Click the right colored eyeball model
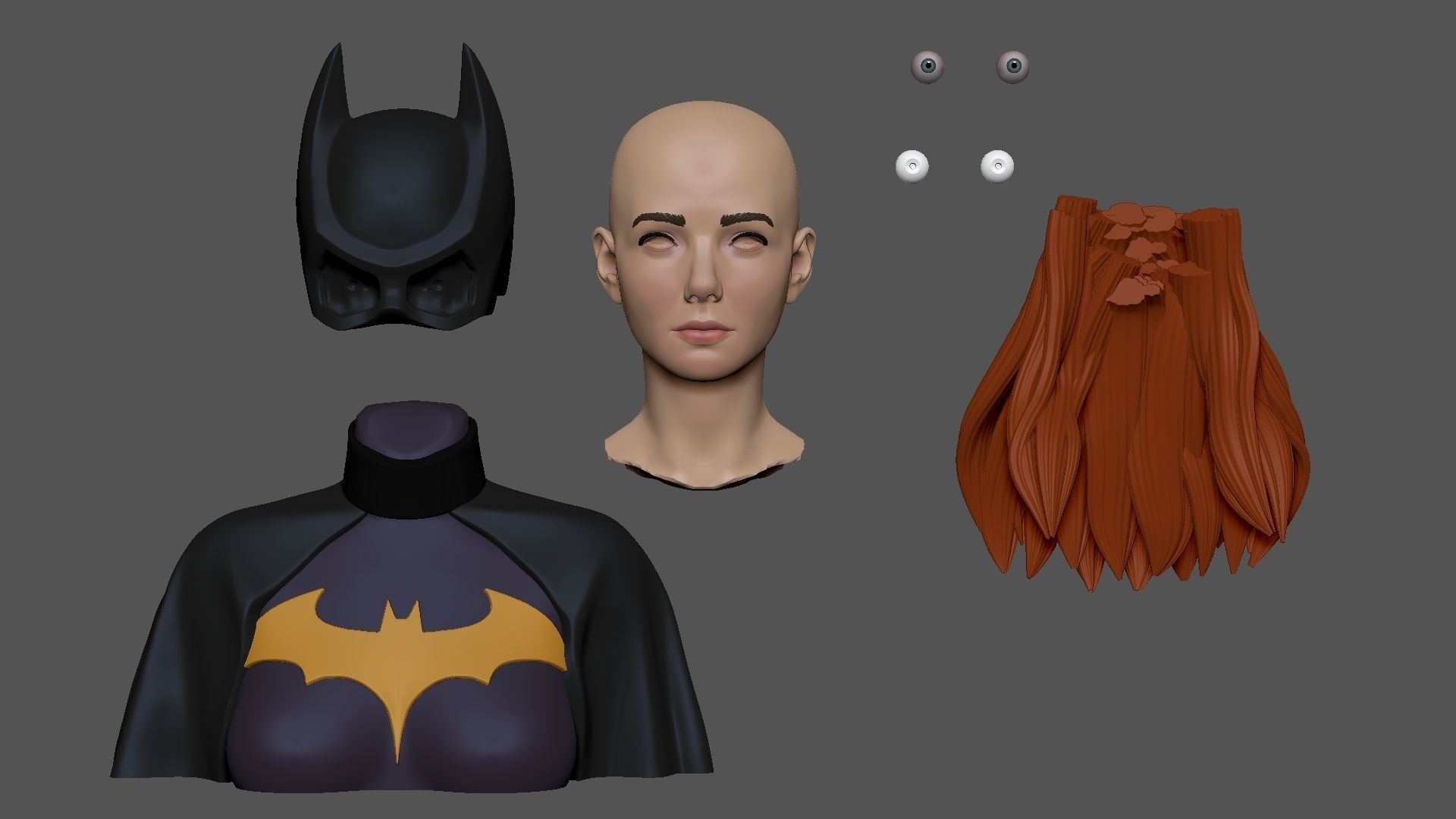1456x819 pixels. [1012, 67]
